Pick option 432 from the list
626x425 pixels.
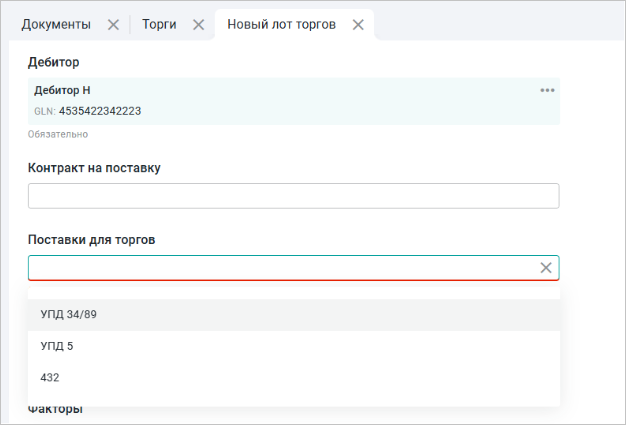tap(50, 377)
